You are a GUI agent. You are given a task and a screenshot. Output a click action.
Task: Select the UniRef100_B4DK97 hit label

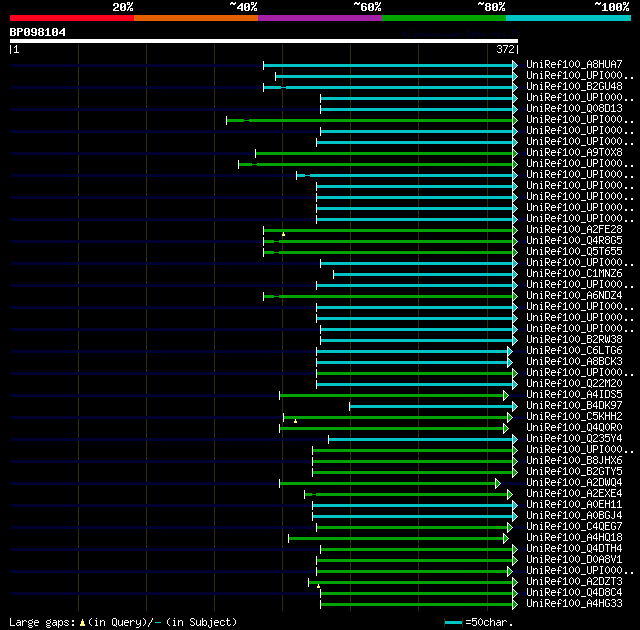coord(574,406)
